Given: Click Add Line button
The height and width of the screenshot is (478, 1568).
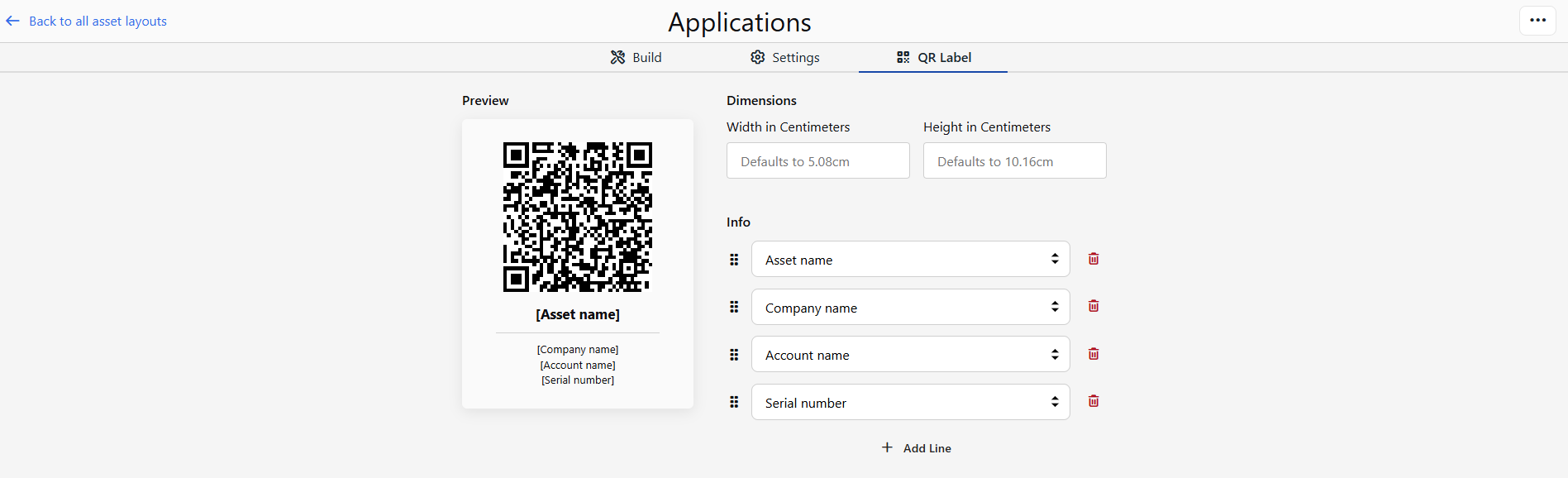Looking at the screenshot, I should click(x=916, y=447).
